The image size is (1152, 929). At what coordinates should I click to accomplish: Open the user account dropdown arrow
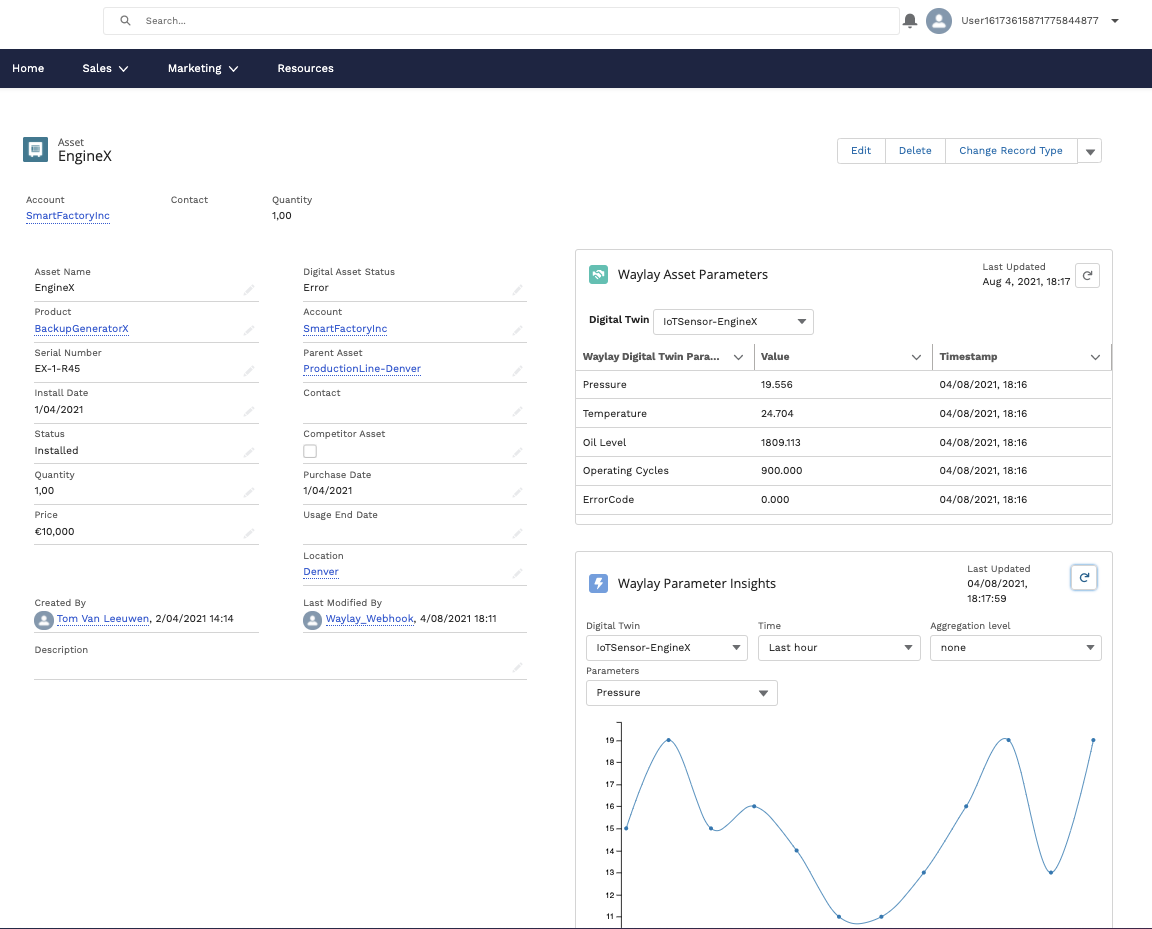tap(1115, 21)
